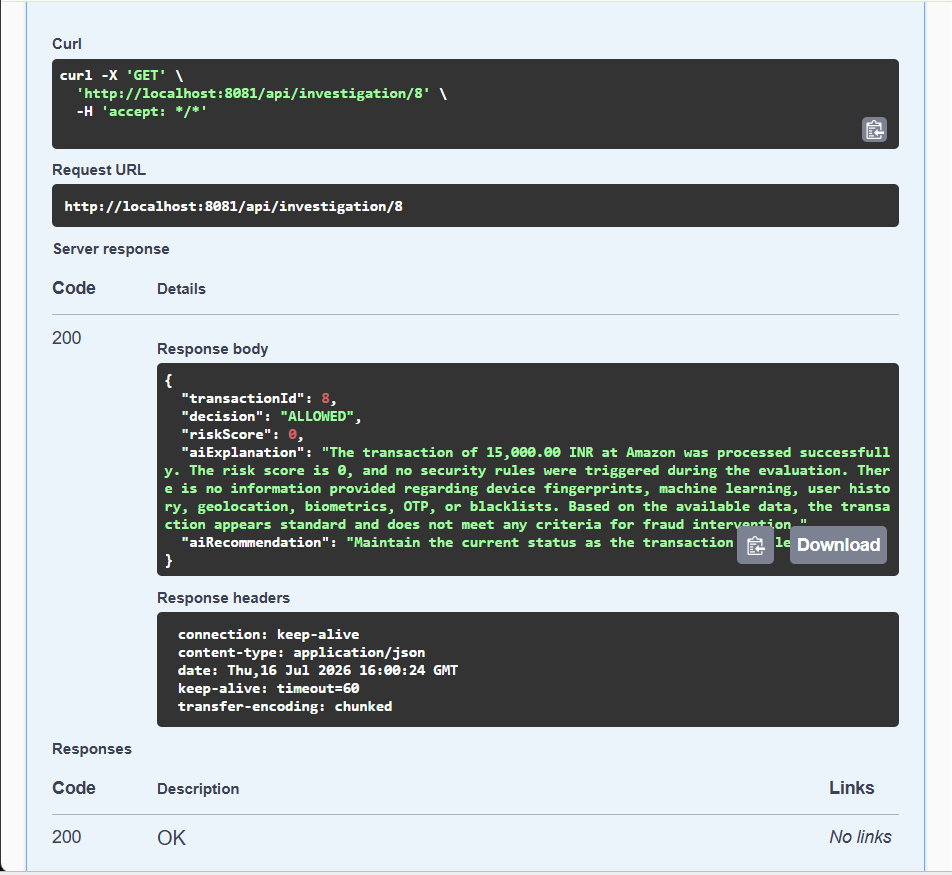Click the Server response heading
Viewport: 952px width, 875px height.
tap(111, 249)
